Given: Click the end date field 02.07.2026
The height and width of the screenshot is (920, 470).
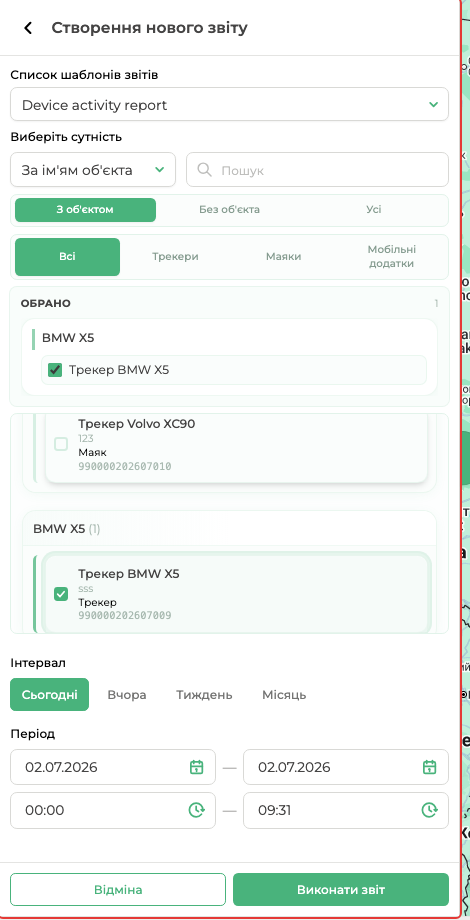Looking at the screenshot, I should 346,767.
